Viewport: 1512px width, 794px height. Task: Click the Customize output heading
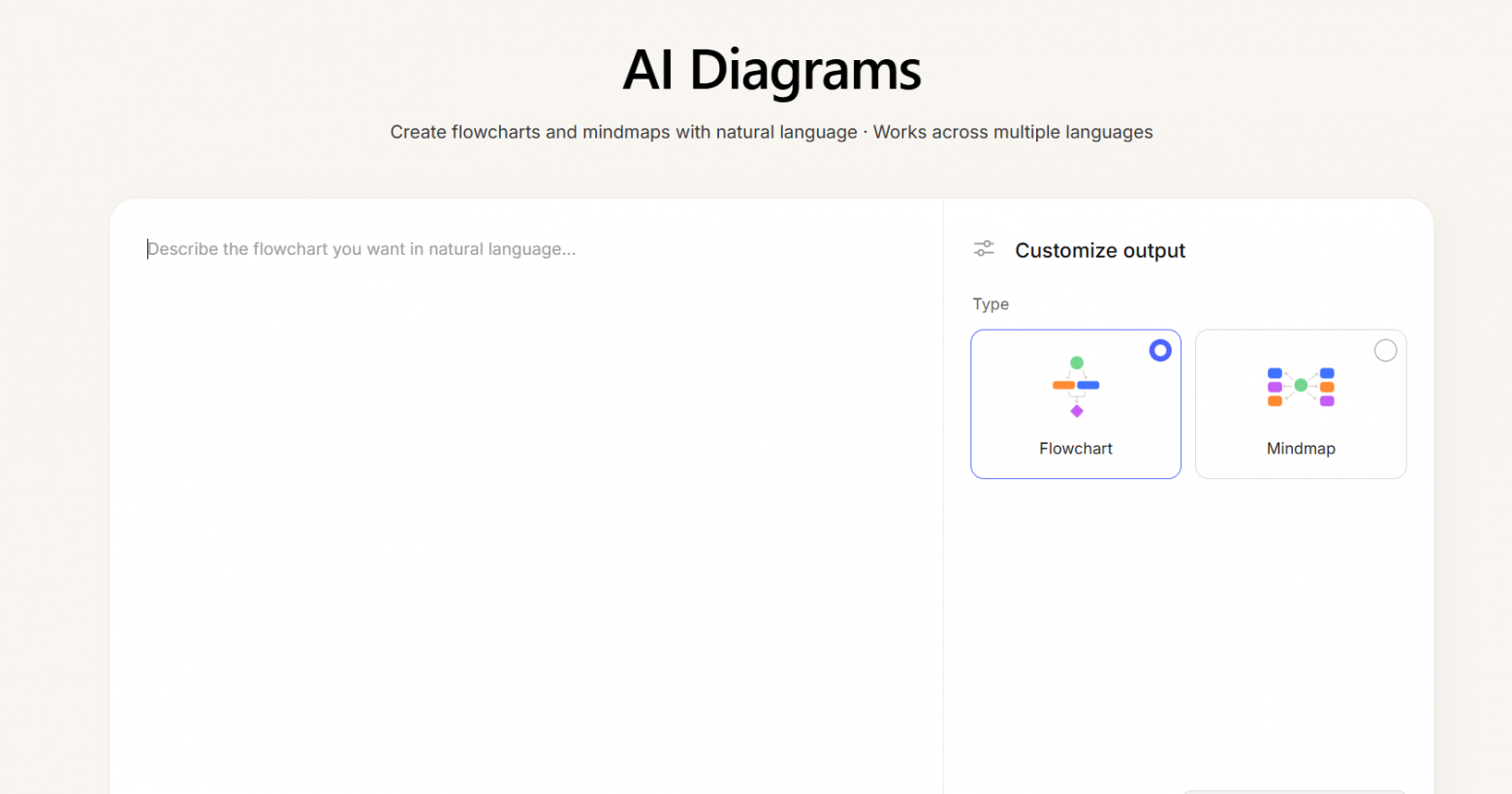pos(1100,250)
